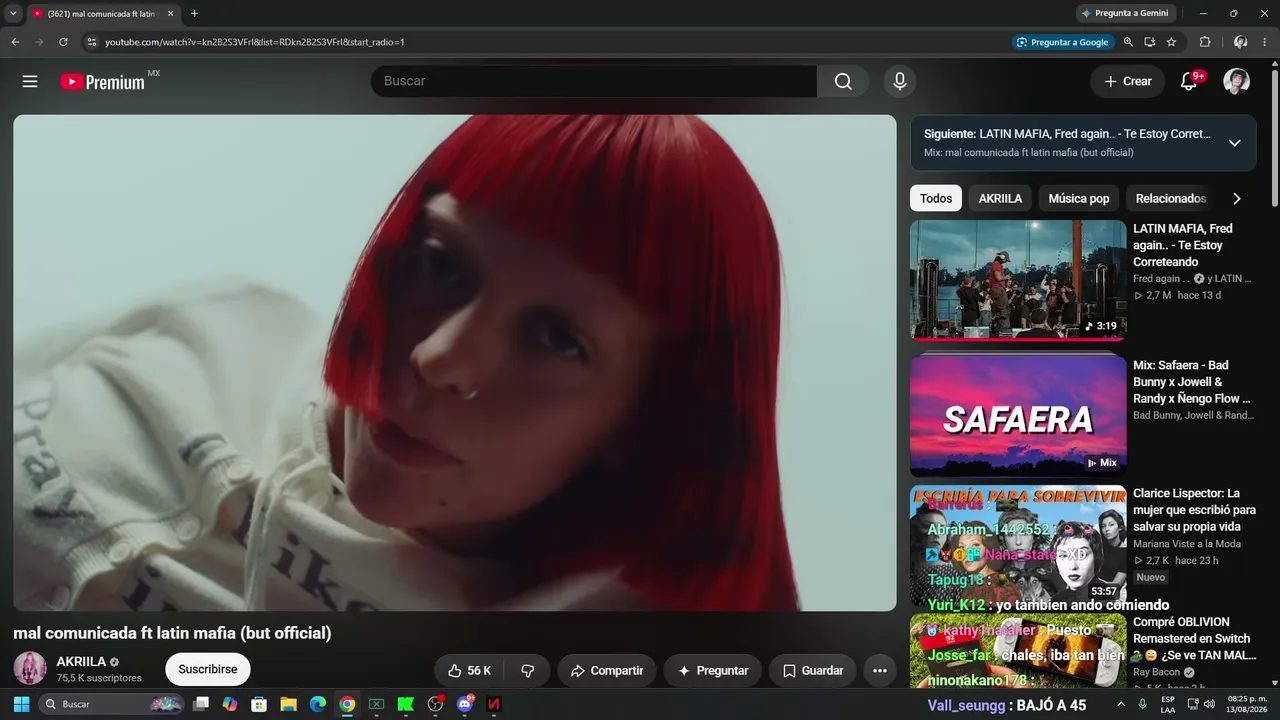Screen dimensions: 1280x720
Task: Close the mal comunicada tab
Action: [170, 14]
